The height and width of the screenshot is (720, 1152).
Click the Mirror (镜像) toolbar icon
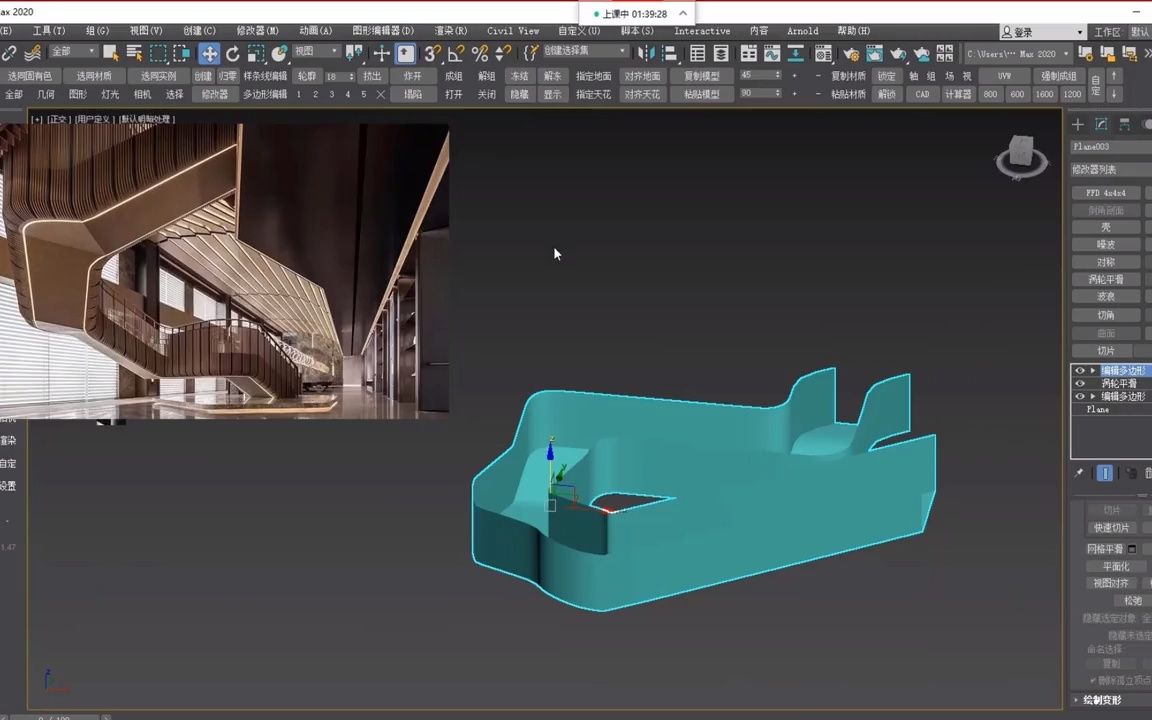[646, 53]
